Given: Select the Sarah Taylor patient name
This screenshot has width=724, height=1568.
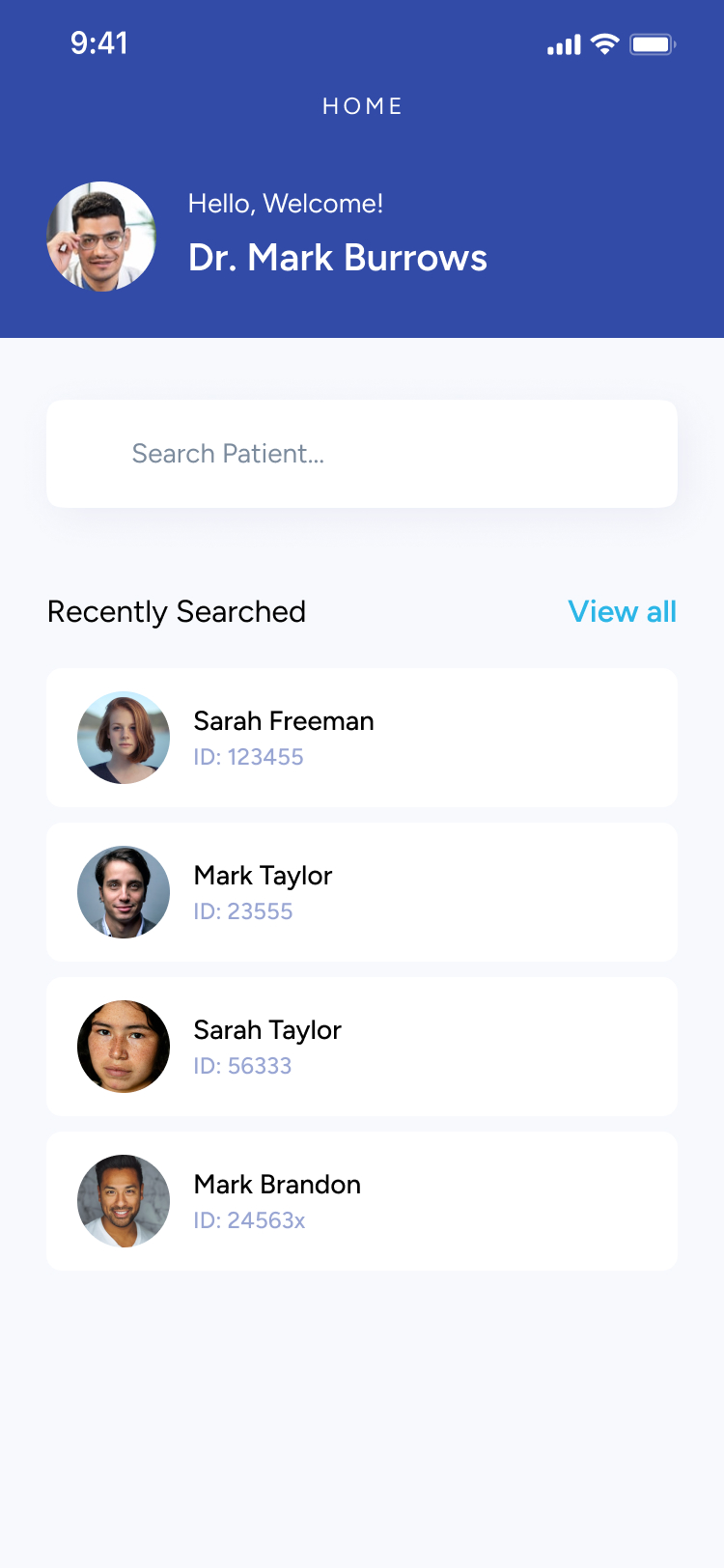Looking at the screenshot, I should [x=267, y=1030].
